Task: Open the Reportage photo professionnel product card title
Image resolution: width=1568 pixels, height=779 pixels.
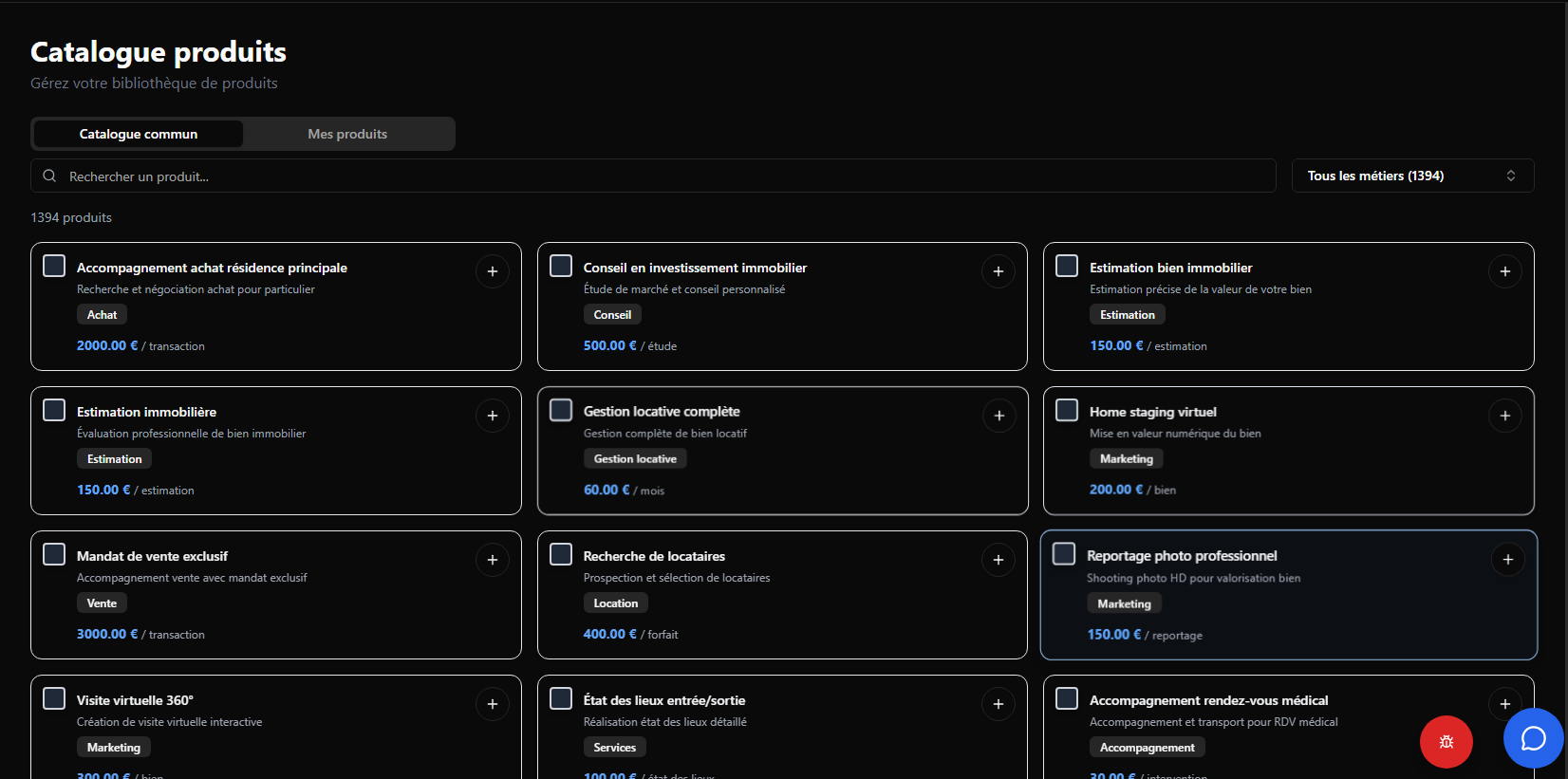Action: (1182, 556)
